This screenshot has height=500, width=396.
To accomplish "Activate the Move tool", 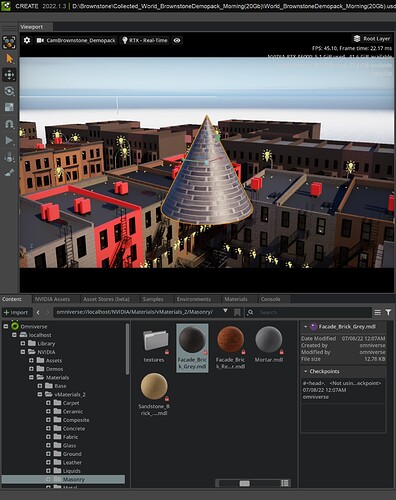I will pyautogui.click(x=9, y=75).
